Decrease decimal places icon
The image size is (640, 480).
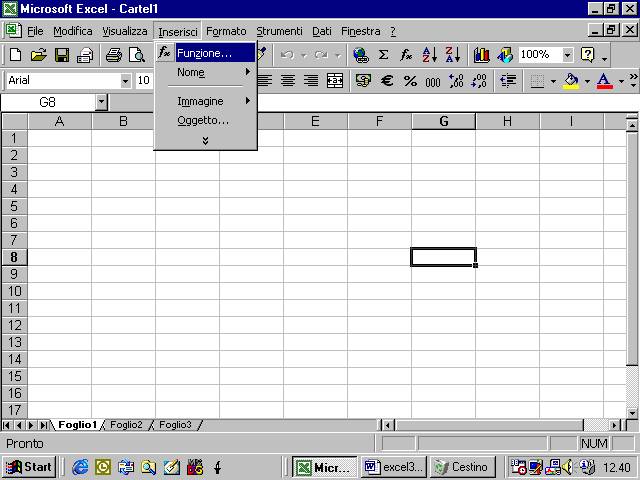tap(479, 80)
